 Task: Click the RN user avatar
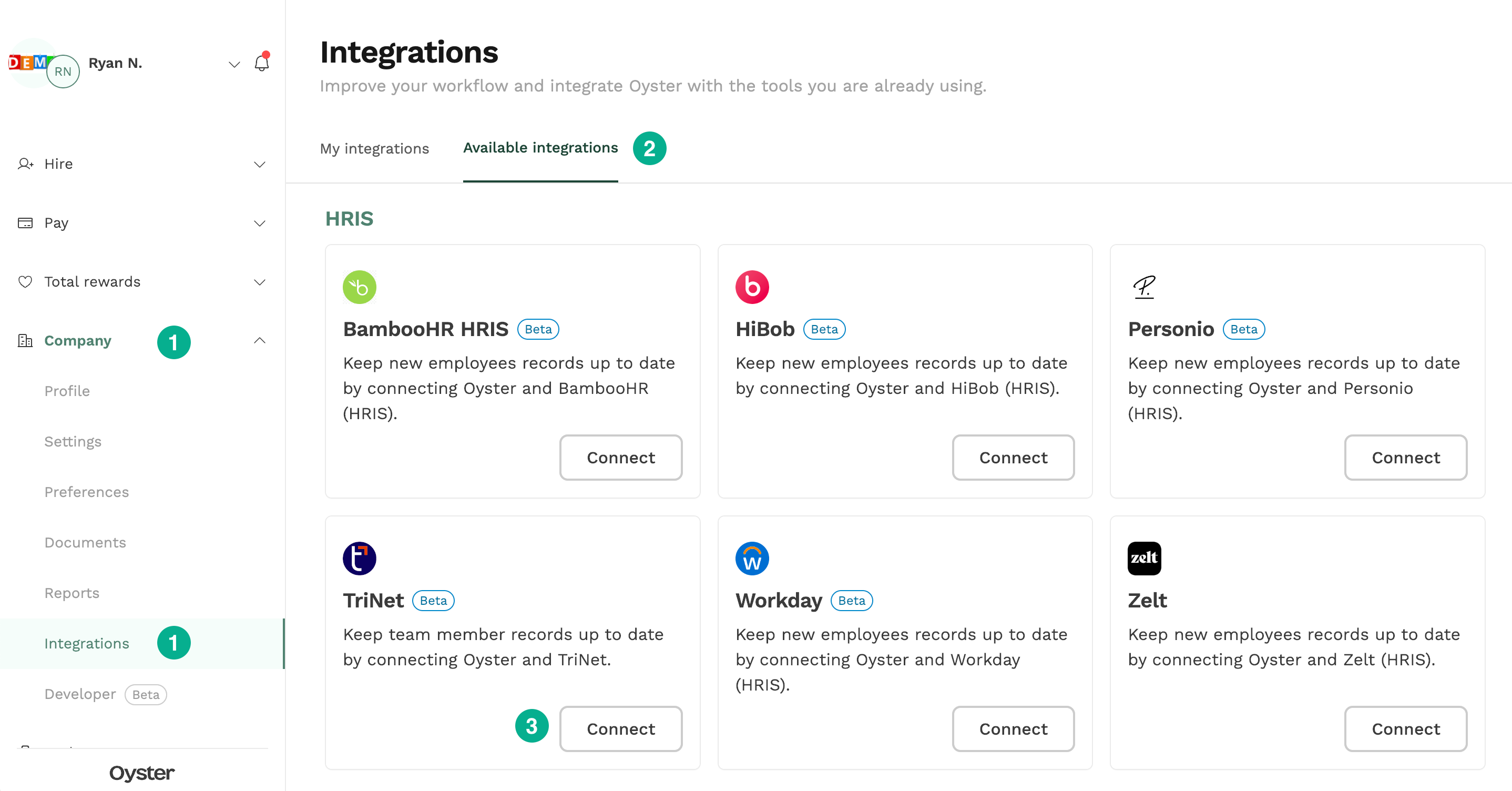pos(63,72)
